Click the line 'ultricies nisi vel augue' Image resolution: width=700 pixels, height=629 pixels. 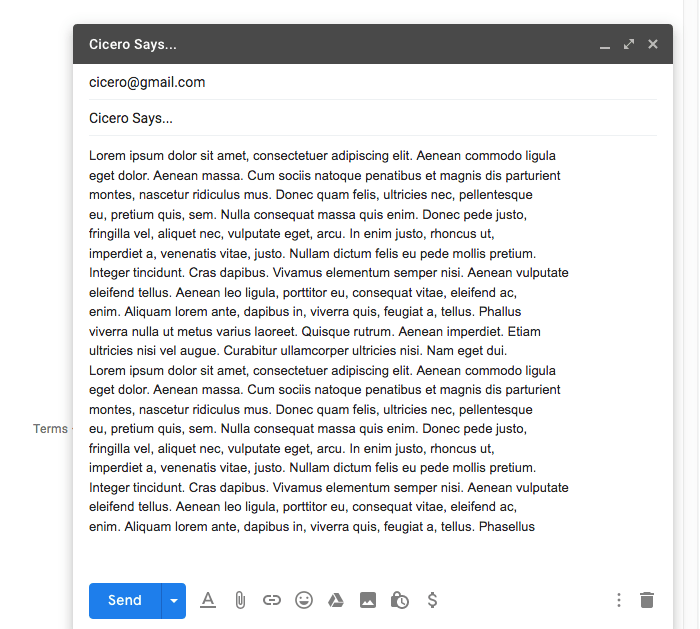coord(154,351)
